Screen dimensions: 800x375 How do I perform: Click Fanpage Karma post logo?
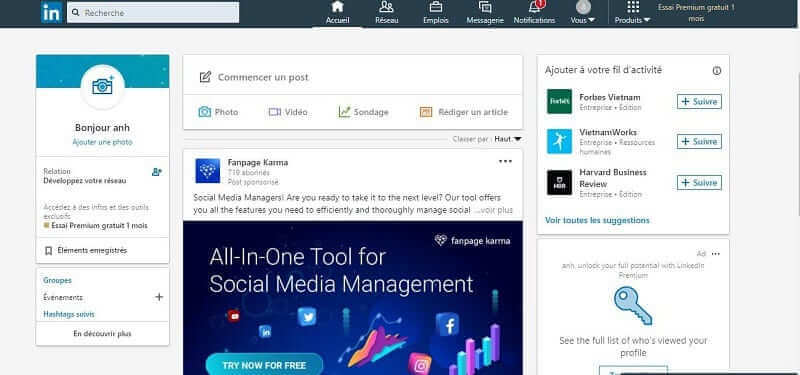(208, 171)
